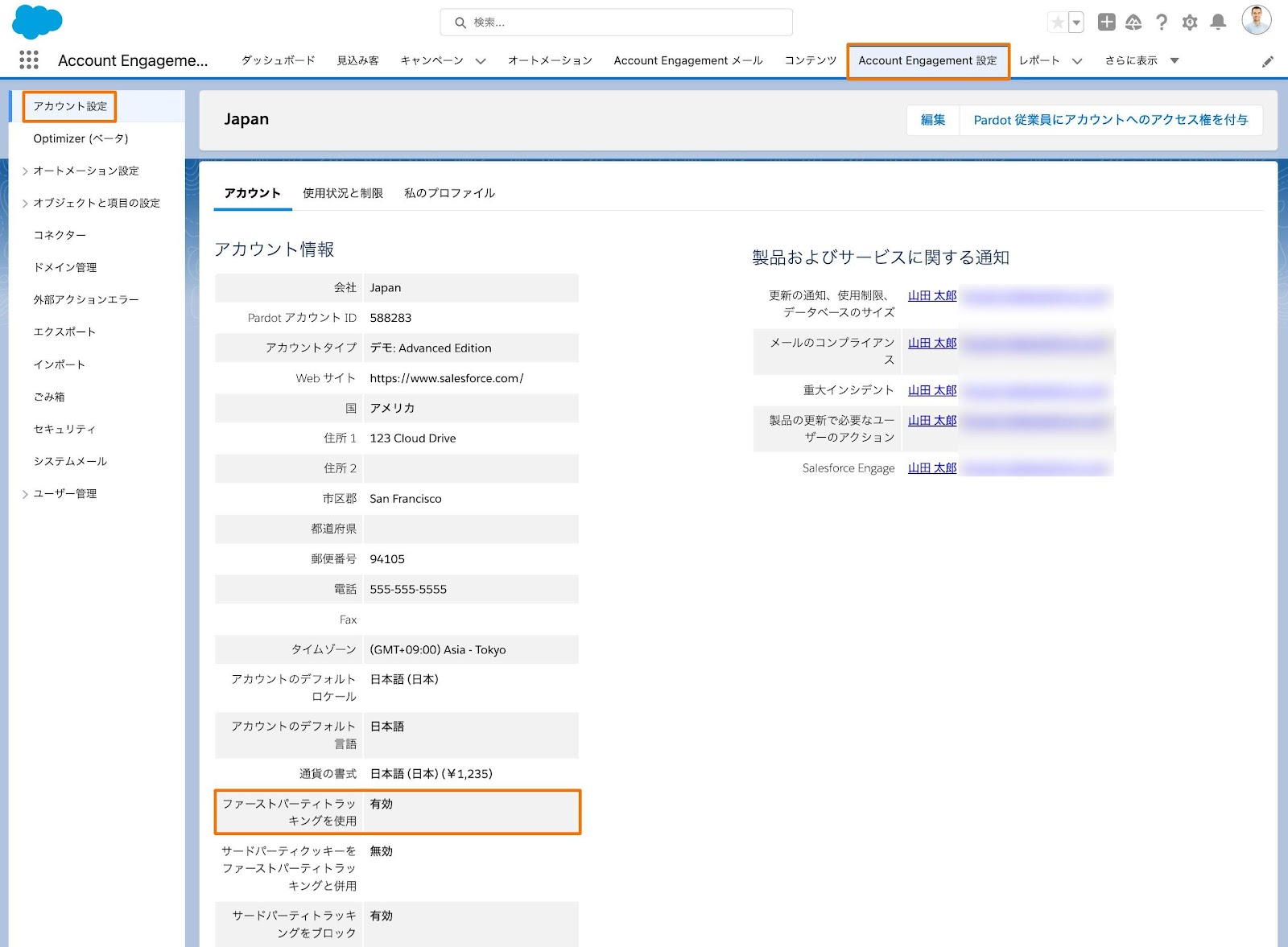Viewport: 1288px width, 947px height.
Task: Switch to the 私のプロファイル sub-tab
Action: click(450, 193)
